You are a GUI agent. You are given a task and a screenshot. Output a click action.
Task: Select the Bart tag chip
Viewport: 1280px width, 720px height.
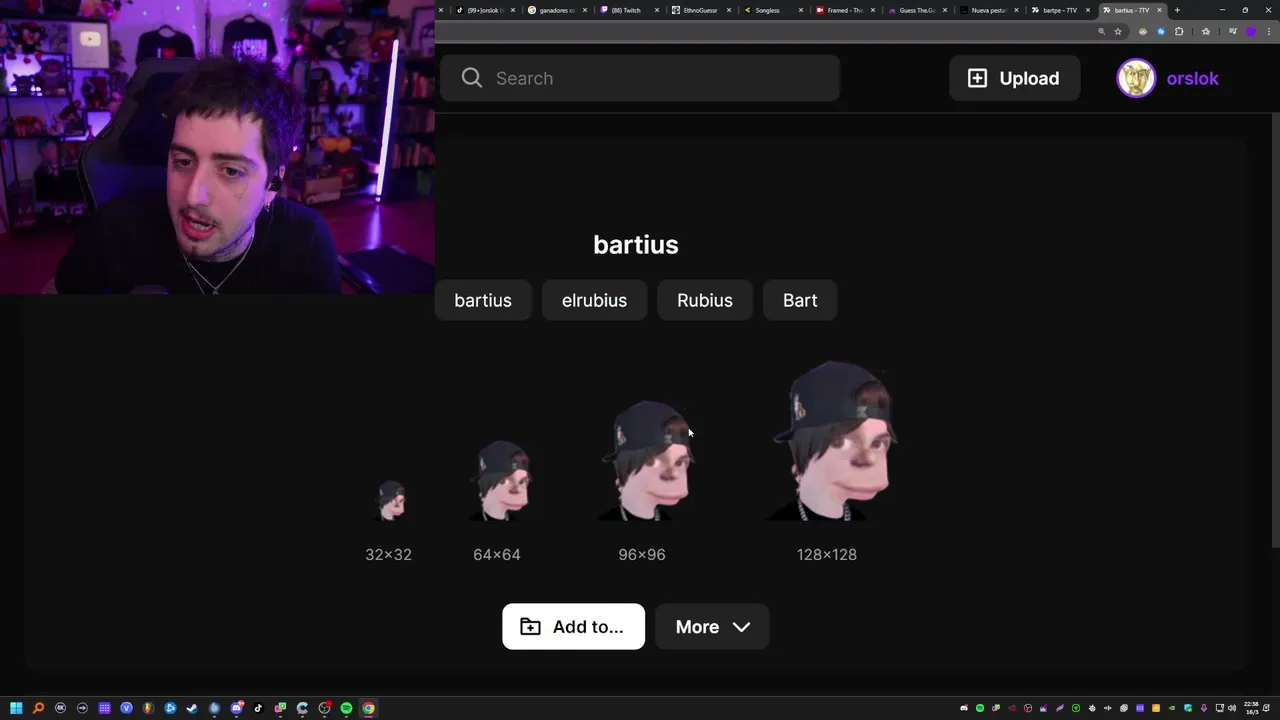800,300
